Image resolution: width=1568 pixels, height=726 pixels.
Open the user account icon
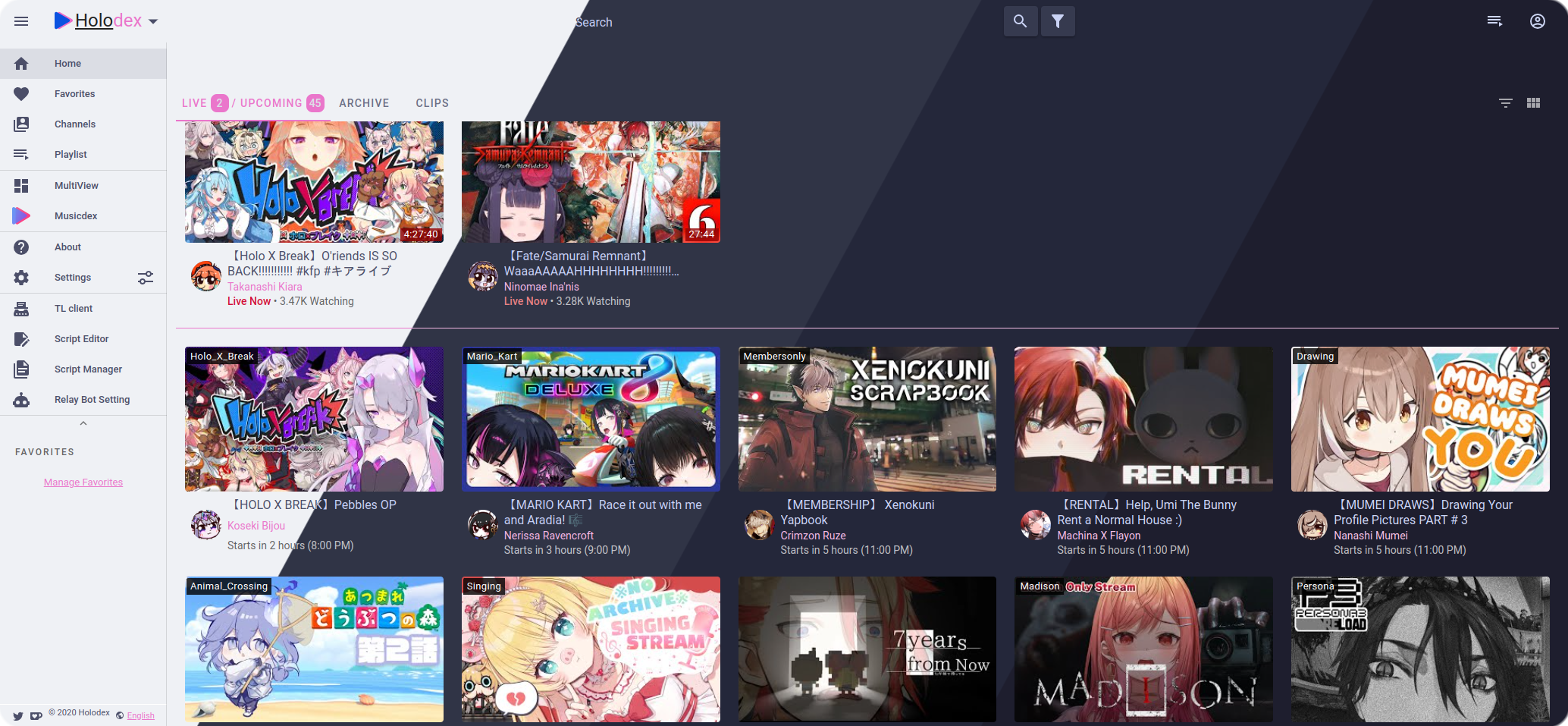[x=1538, y=21]
